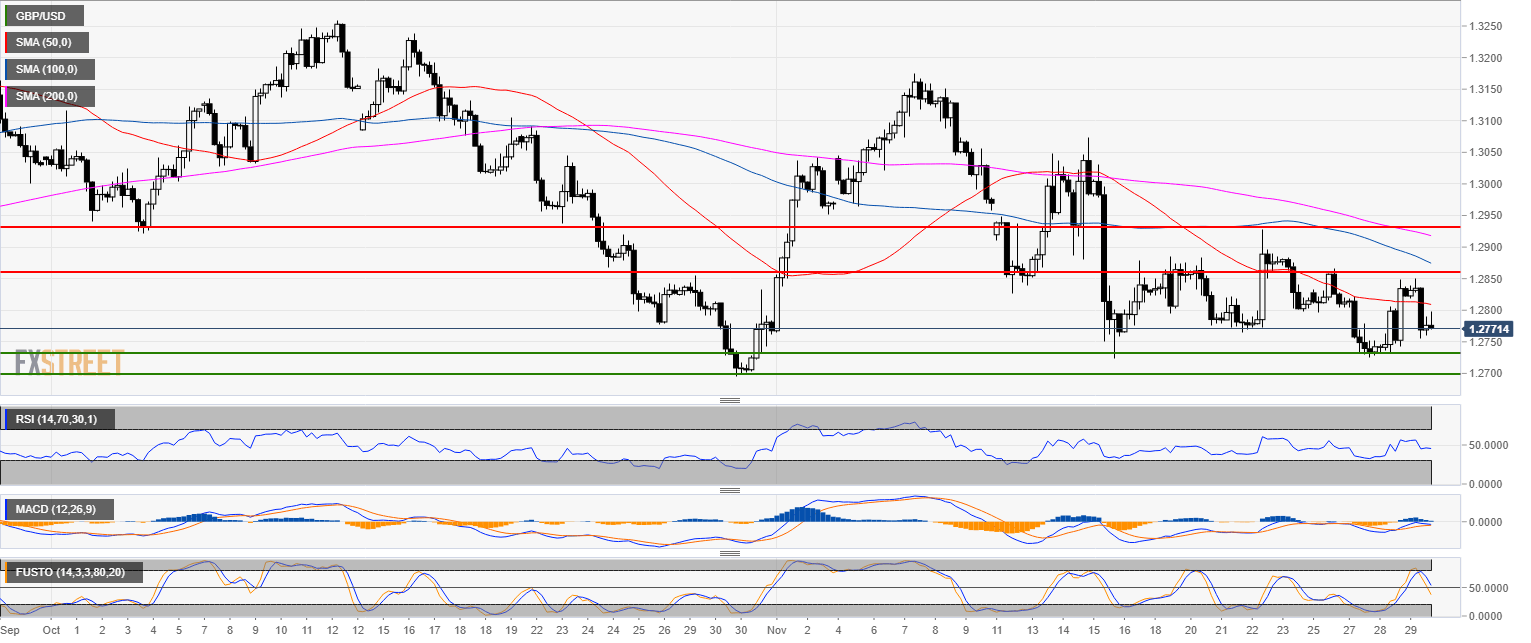Click the GBP/USD symbol legend label
1531x643 pixels.
point(43,16)
